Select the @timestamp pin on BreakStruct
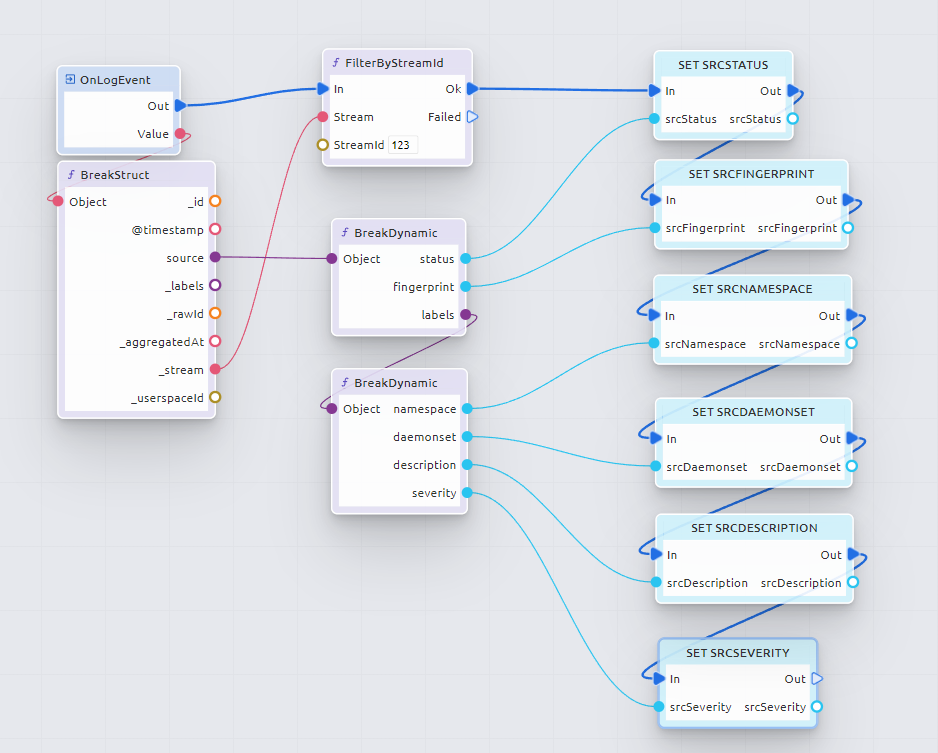This screenshot has height=753, width=938. click(214, 229)
